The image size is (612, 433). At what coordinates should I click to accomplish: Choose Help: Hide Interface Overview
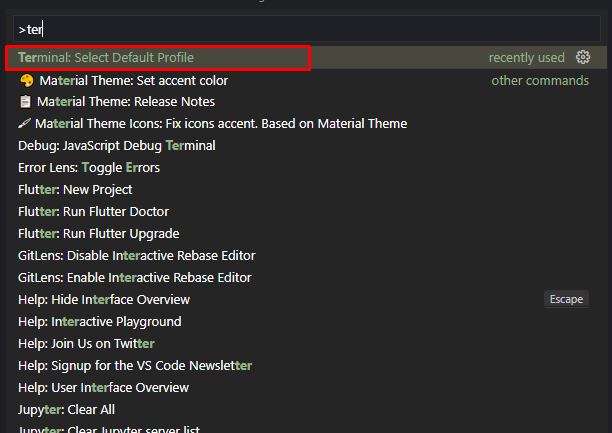pos(306,299)
